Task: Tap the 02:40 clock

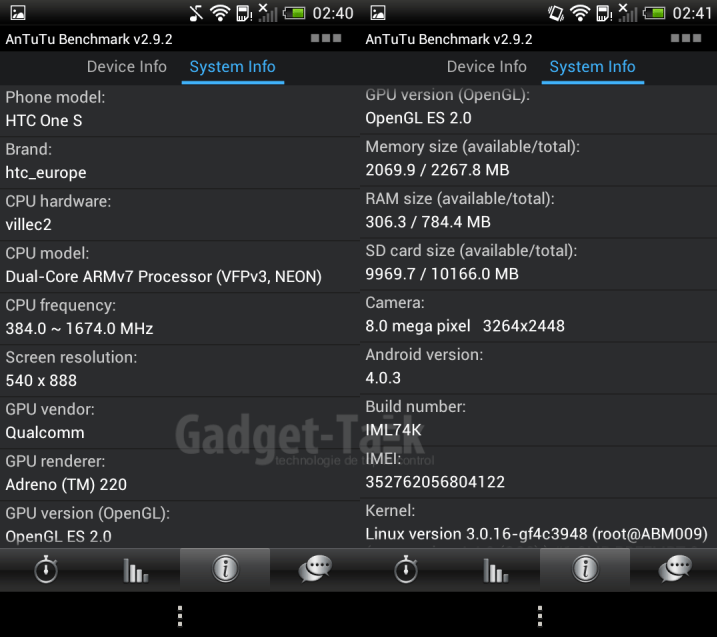Action: click(333, 13)
